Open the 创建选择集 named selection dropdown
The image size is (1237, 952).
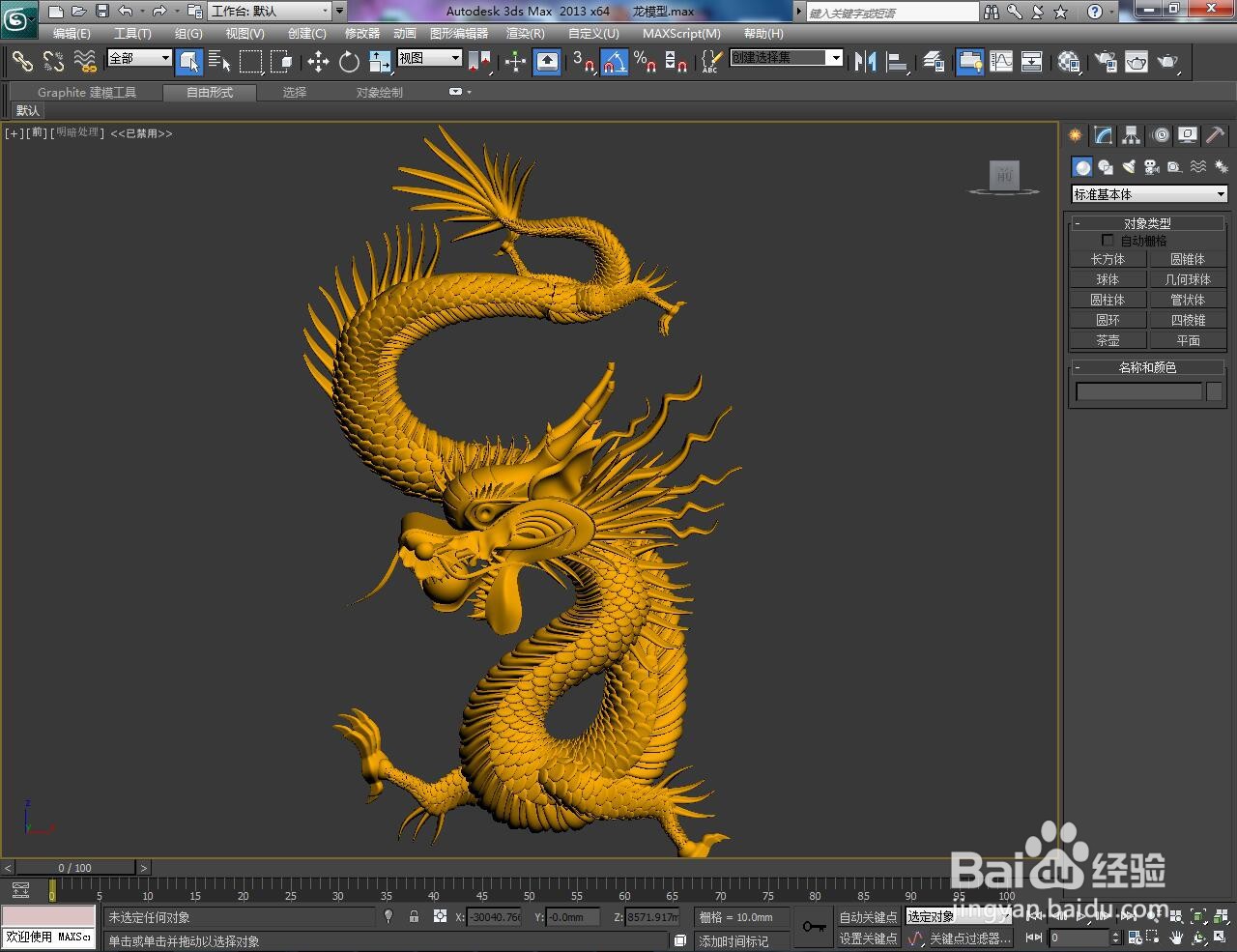(x=787, y=58)
